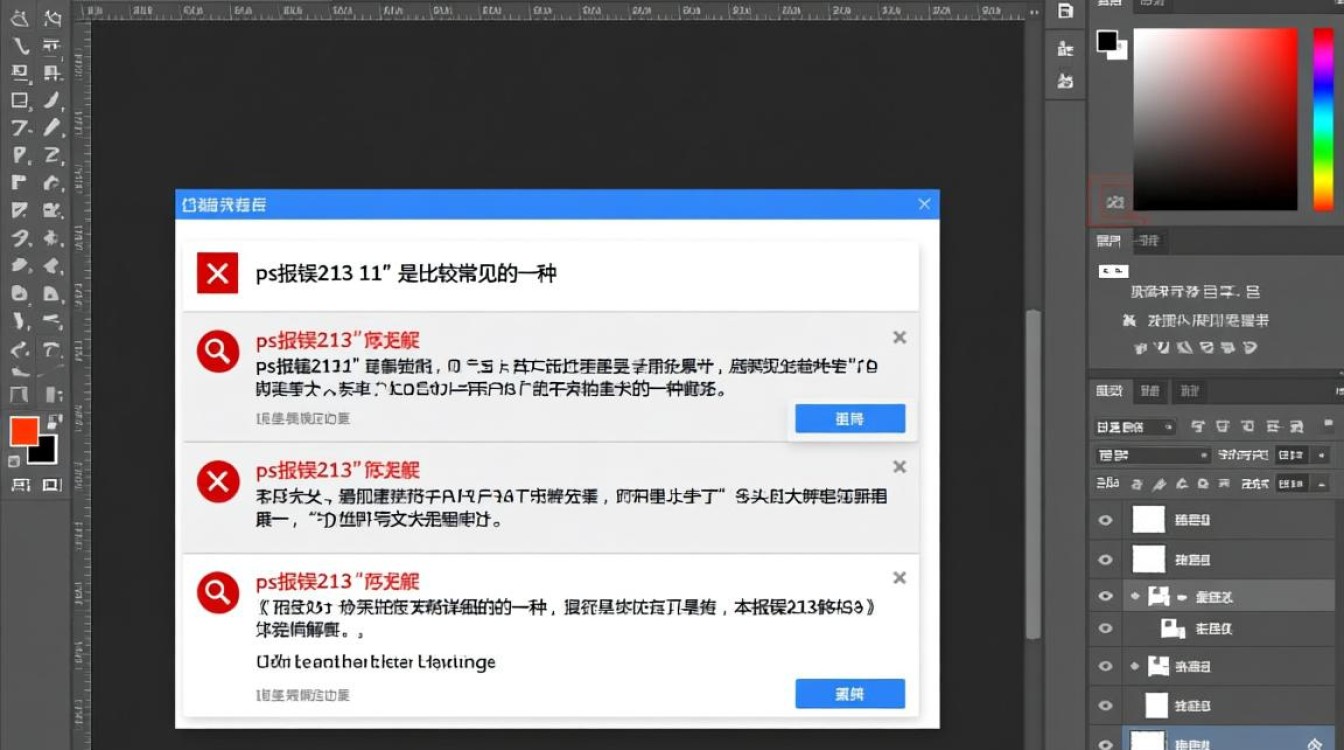The width and height of the screenshot is (1344, 750).
Task: Click the black foreground swatch in the Color panel
Action: [1106, 41]
